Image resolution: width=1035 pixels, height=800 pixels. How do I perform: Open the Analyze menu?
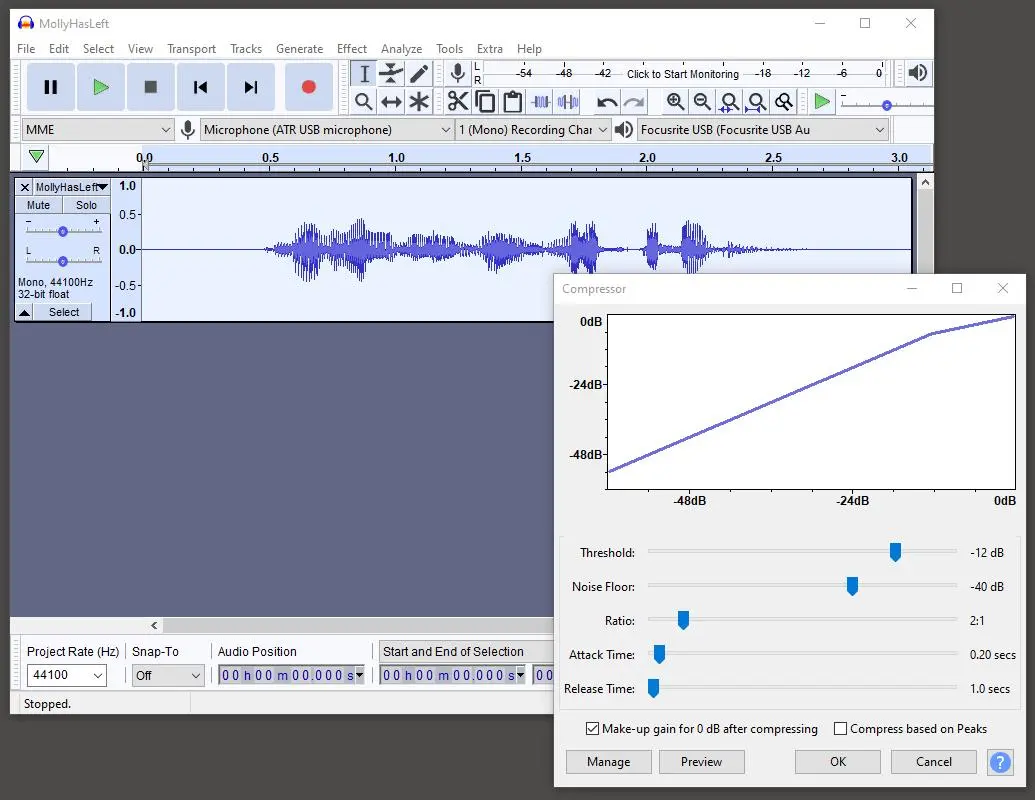pos(401,49)
